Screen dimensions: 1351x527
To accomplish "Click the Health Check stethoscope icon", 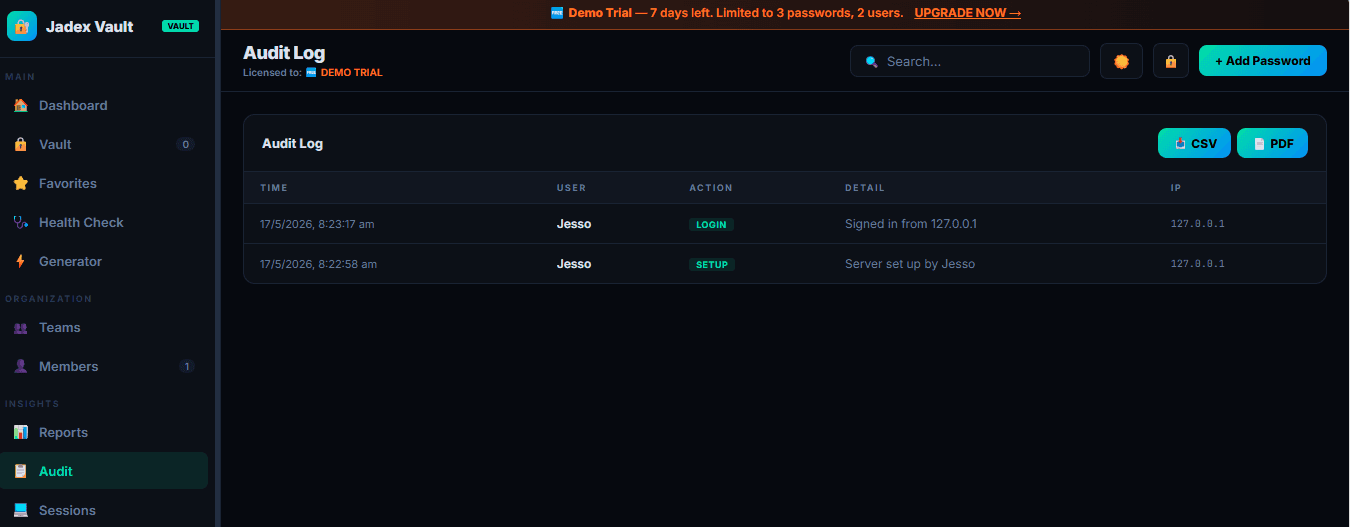I will 20,222.
